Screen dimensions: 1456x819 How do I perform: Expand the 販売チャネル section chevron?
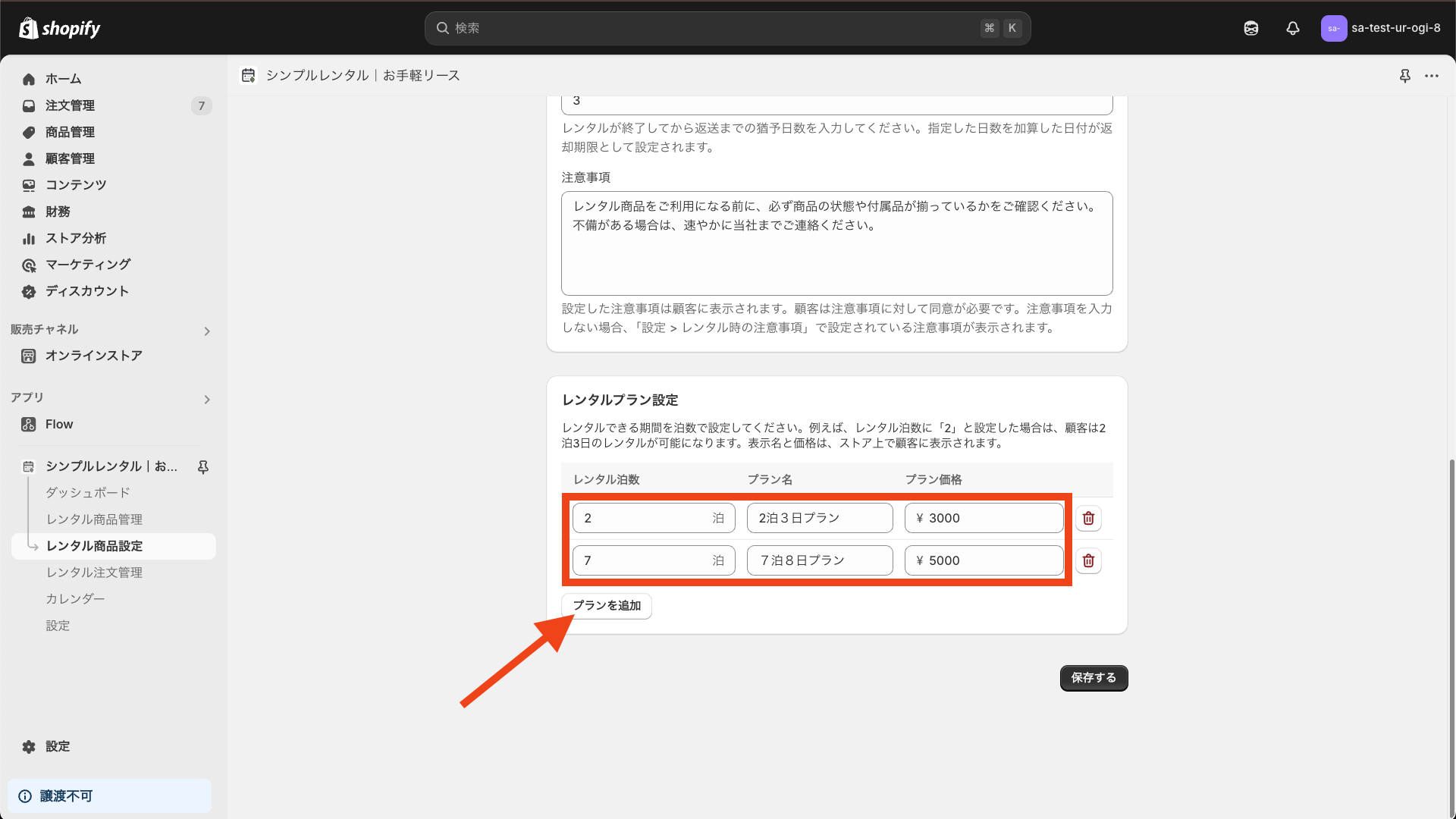(x=206, y=331)
